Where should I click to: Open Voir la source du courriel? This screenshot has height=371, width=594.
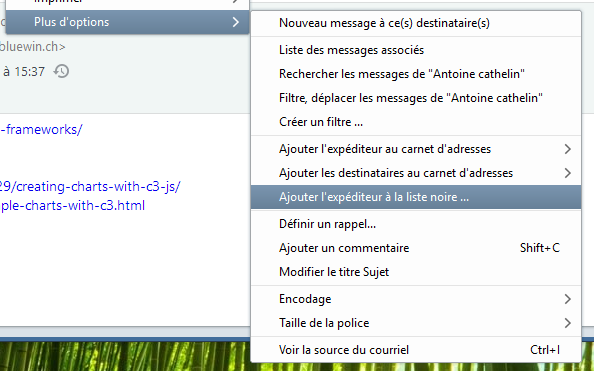click(416, 350)
